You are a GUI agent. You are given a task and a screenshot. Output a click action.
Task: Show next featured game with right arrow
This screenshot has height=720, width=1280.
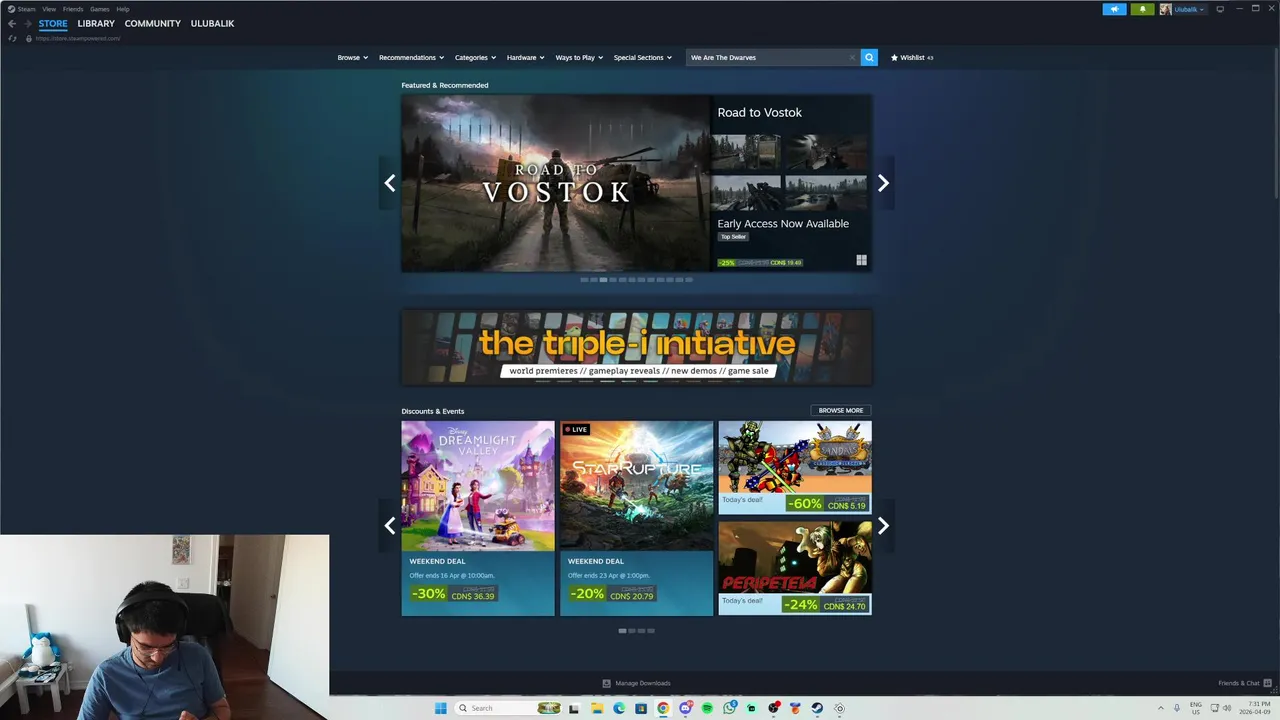(883, 182)
